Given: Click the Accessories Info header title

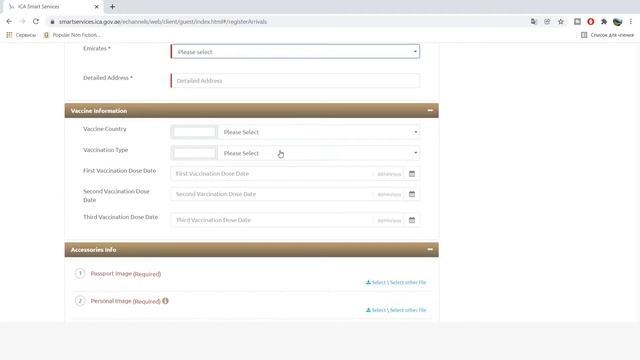Looking at the screenshot, I should (93, 249).
